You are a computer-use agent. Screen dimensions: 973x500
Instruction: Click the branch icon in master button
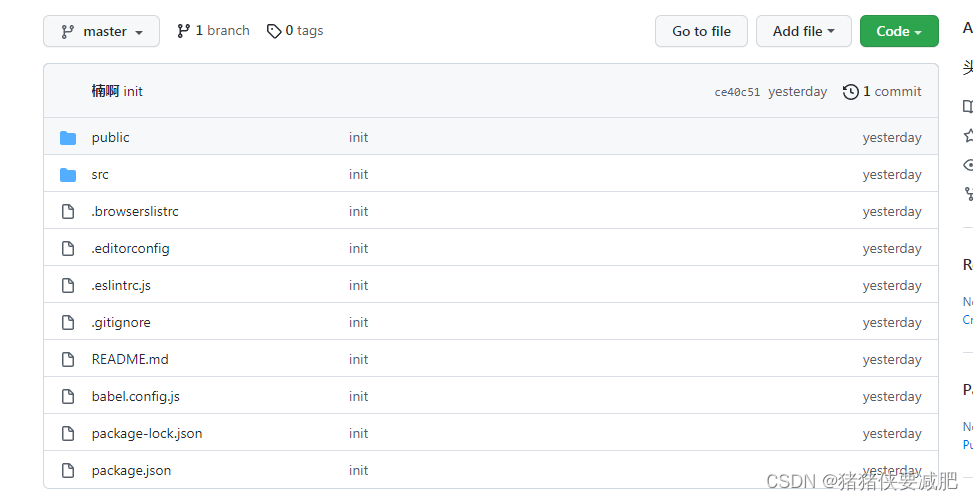tap(68, 31)
